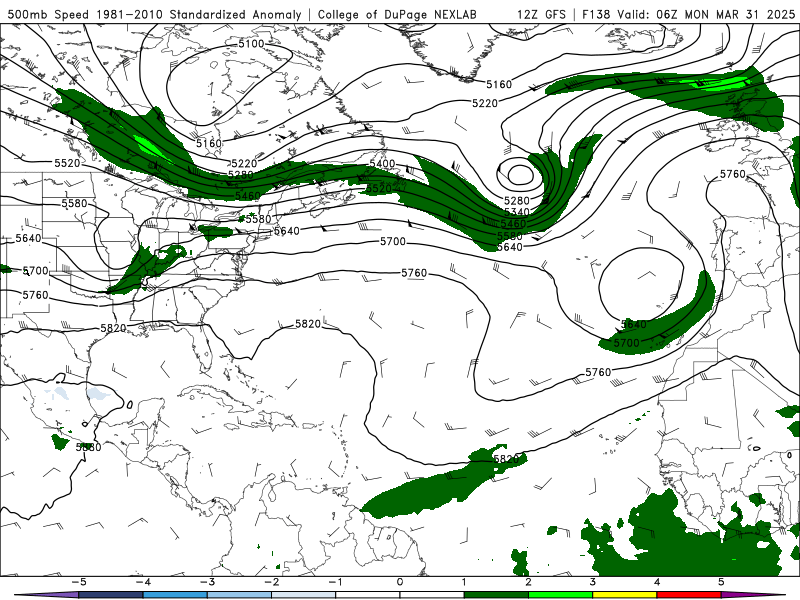Select the 5400 contour label

(382, 164)
